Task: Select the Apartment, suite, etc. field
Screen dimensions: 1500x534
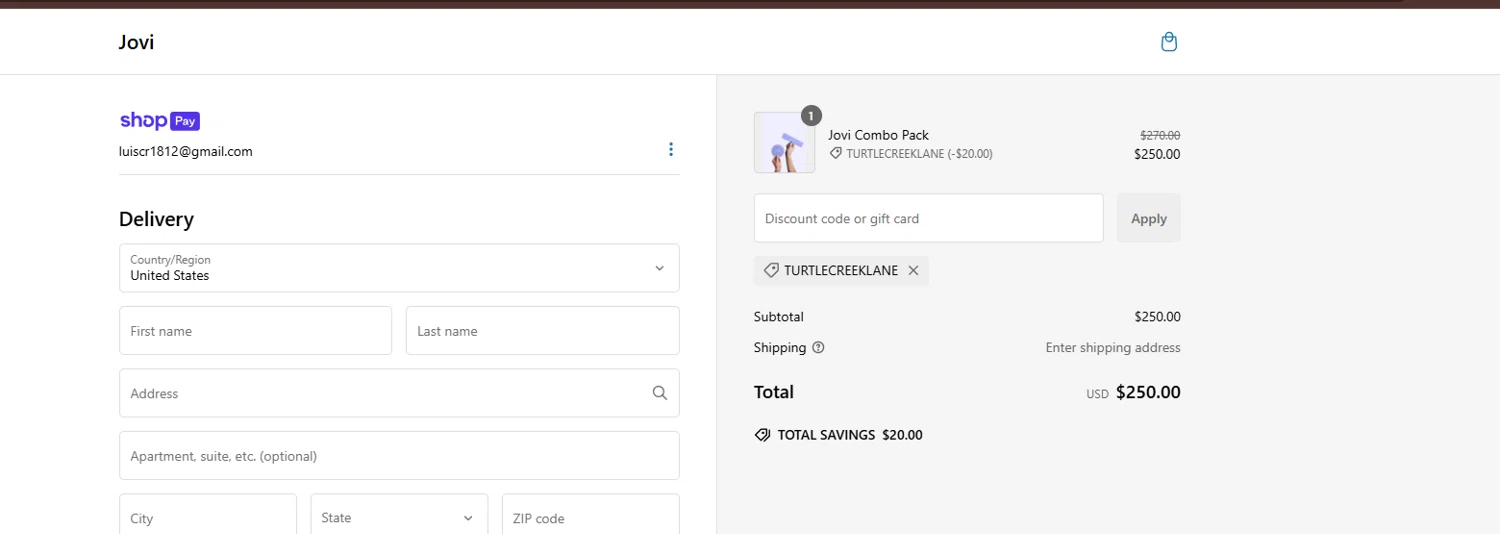Action: click(399, 456)
